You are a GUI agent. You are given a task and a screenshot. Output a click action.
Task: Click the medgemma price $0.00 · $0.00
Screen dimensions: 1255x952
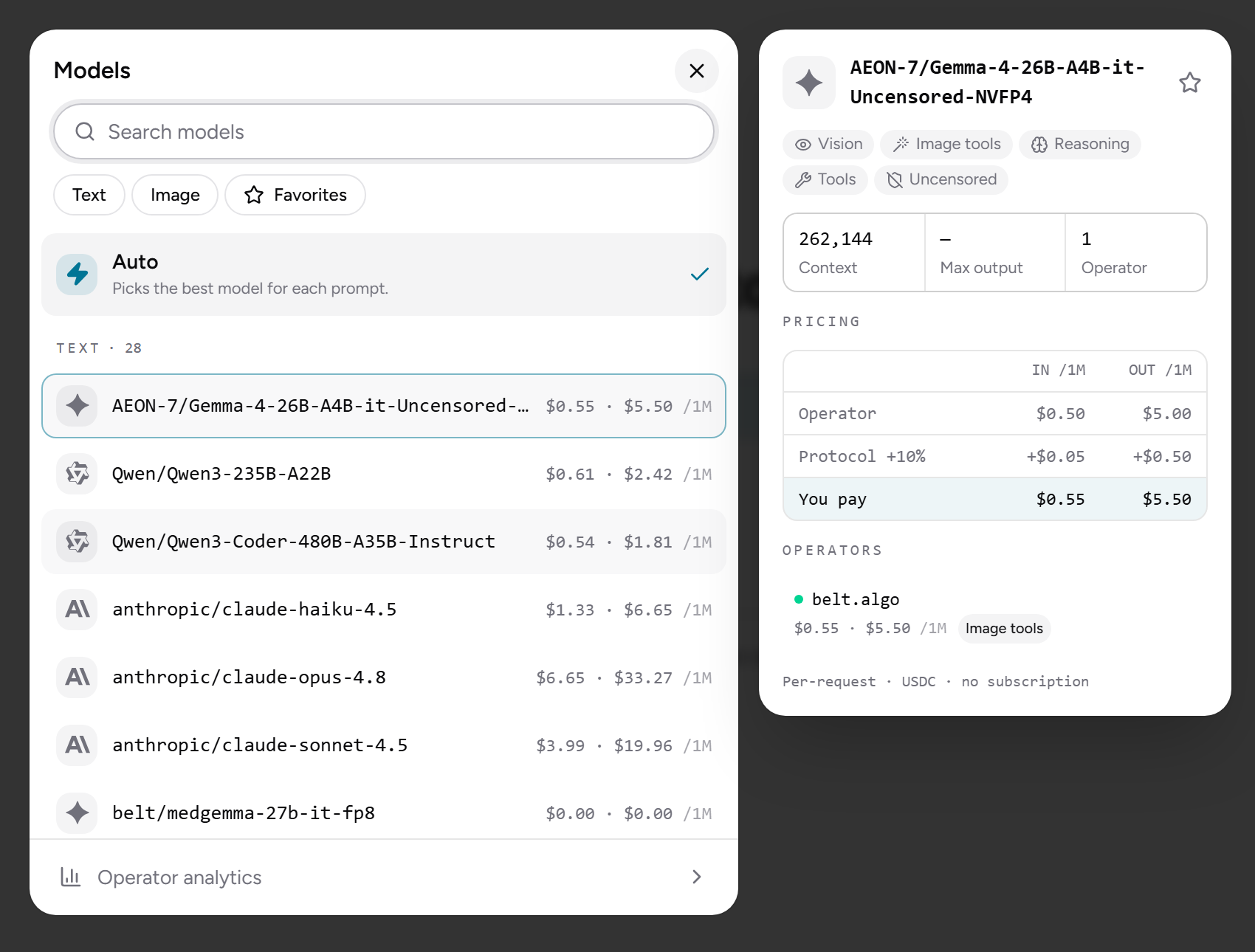click(609, 814)
